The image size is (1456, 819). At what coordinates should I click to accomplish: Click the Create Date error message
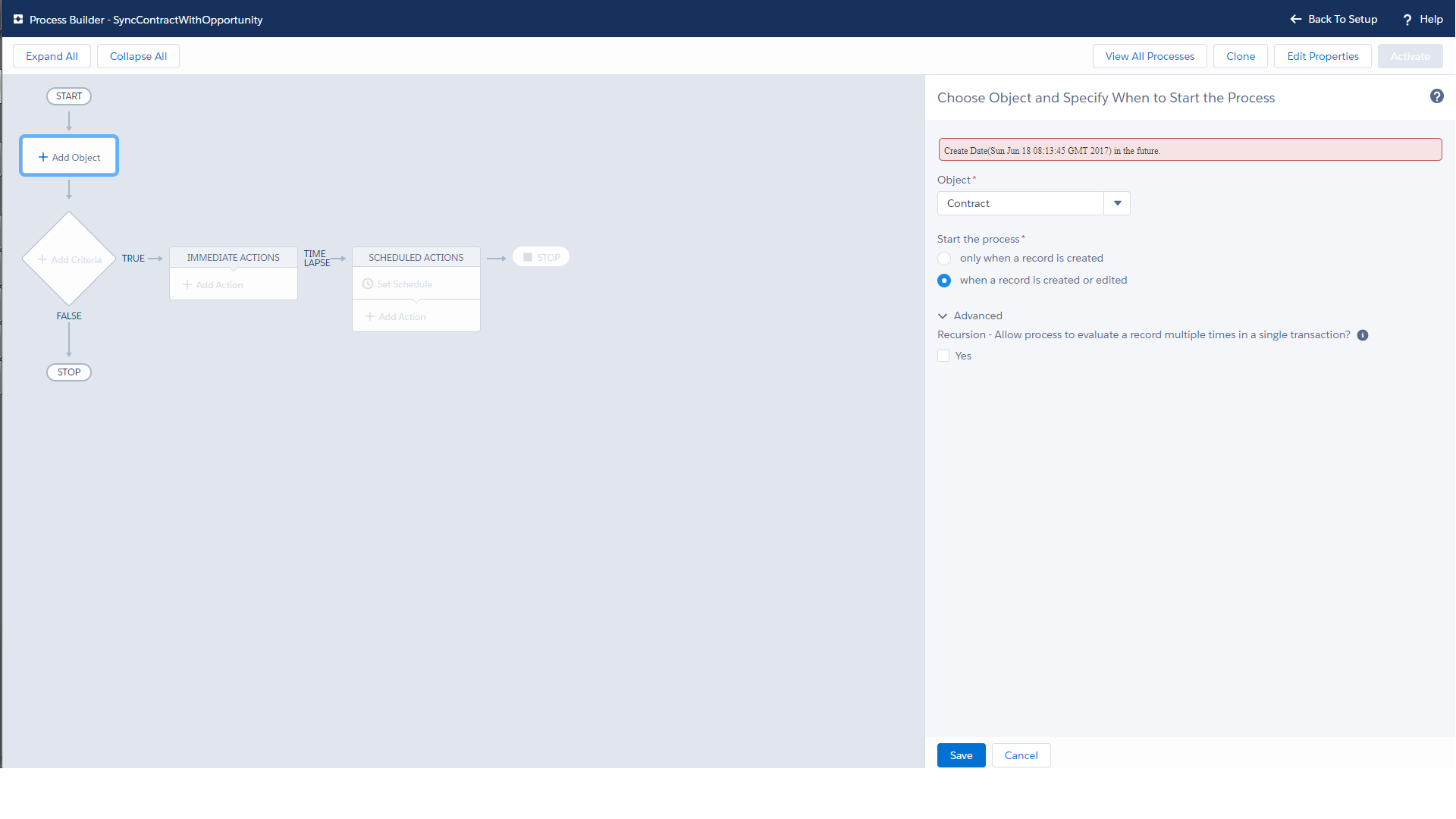point(1190,149)
